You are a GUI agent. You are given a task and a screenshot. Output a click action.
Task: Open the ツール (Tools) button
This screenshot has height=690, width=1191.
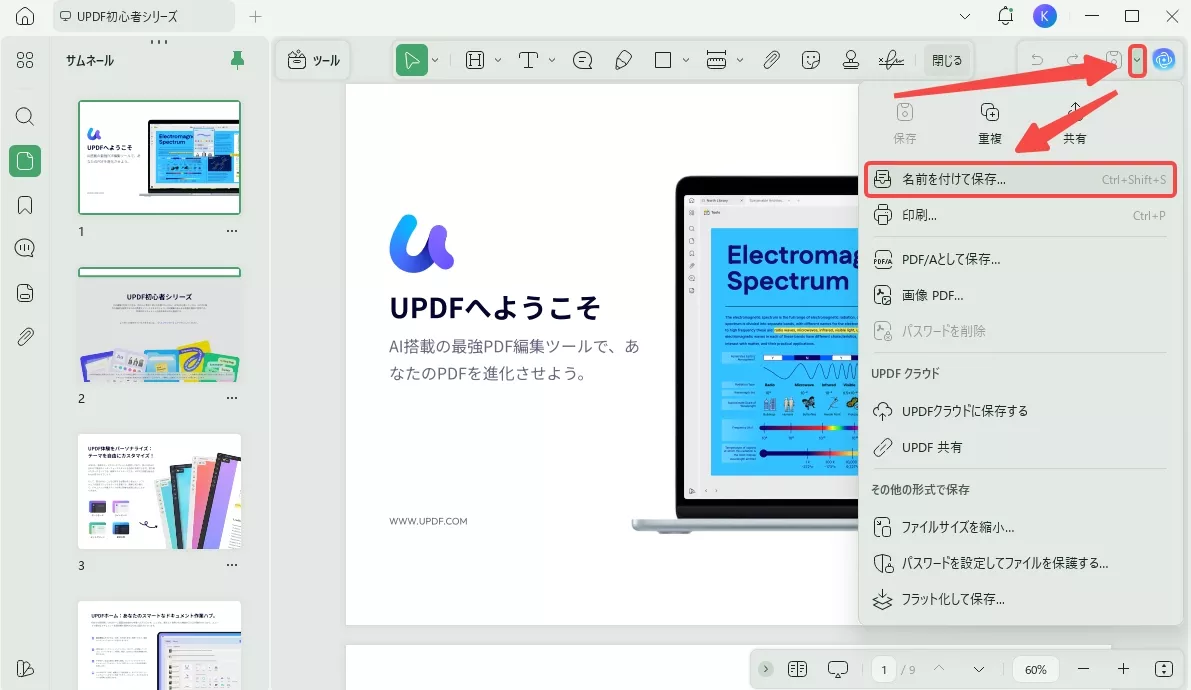click(314, 60)
